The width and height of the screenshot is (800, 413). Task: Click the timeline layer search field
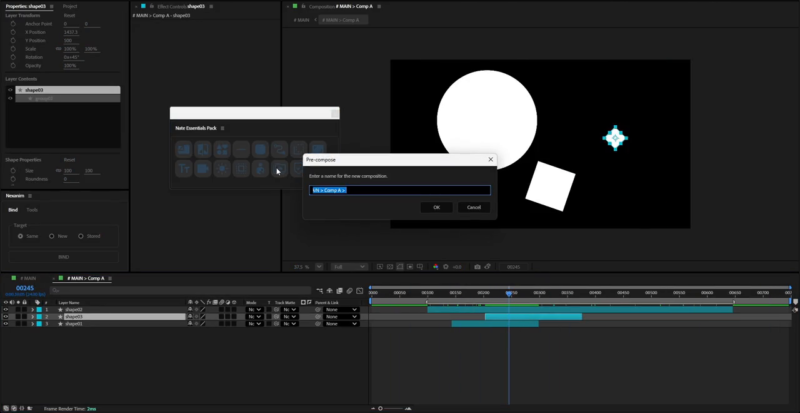point(180,290)
